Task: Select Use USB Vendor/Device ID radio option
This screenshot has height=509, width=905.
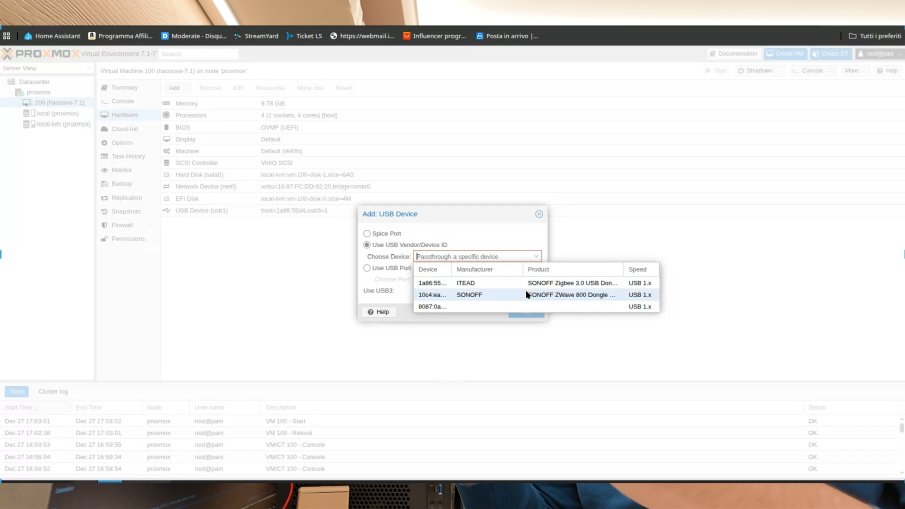Action: [366, 245]
